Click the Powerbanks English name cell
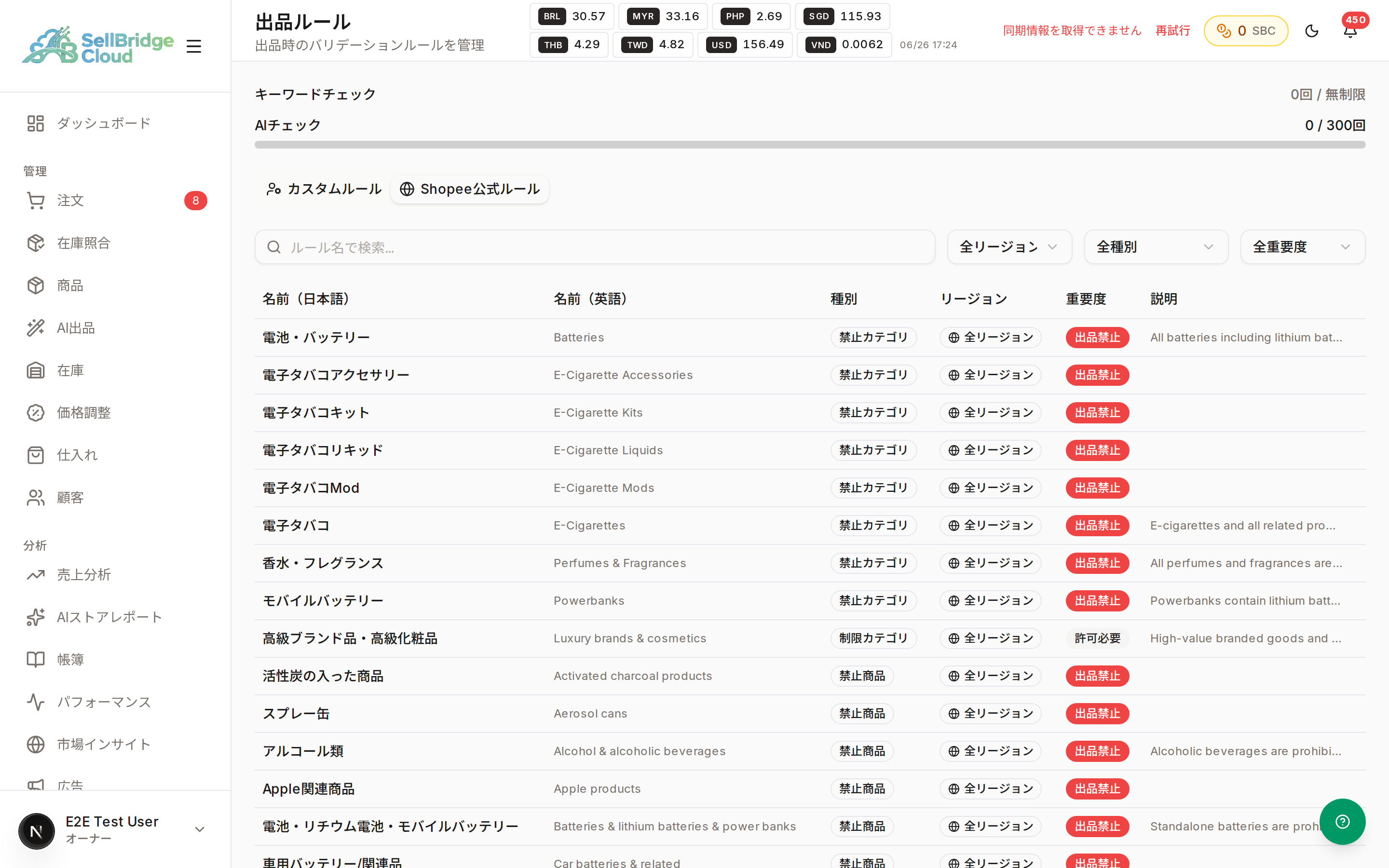Image resolution: width=1389 pixels, height=868 pixels. pyautogui.click(x=589, y=600)
